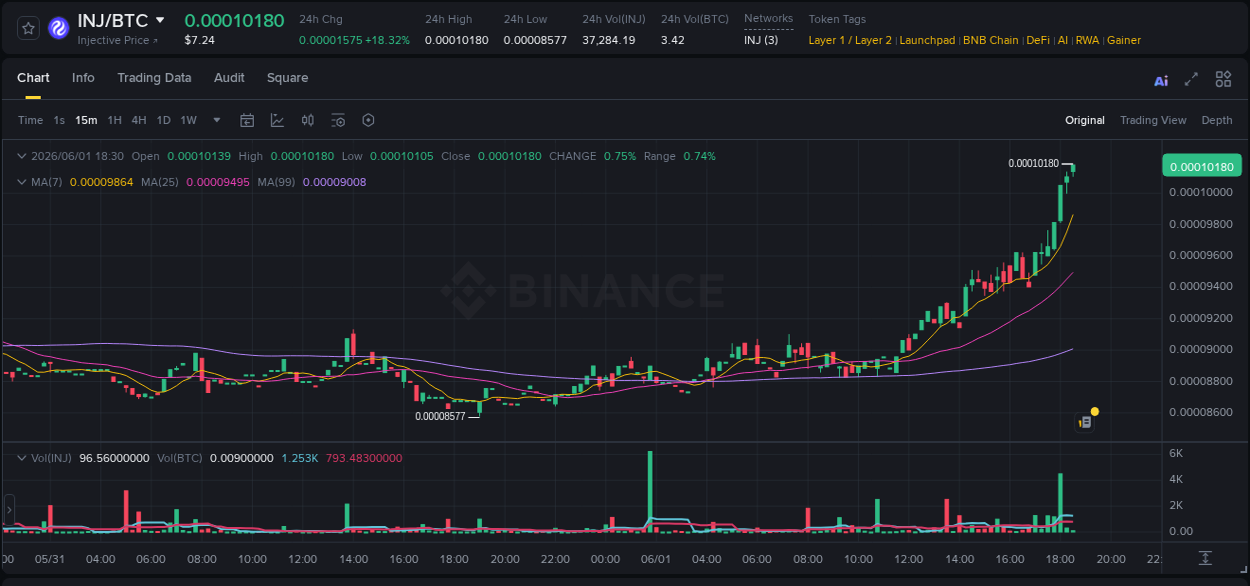The height and width of the screenshot is (586, 1250).
Task: Click the +18.32% 24h change value
Action: tap(388, 40)
